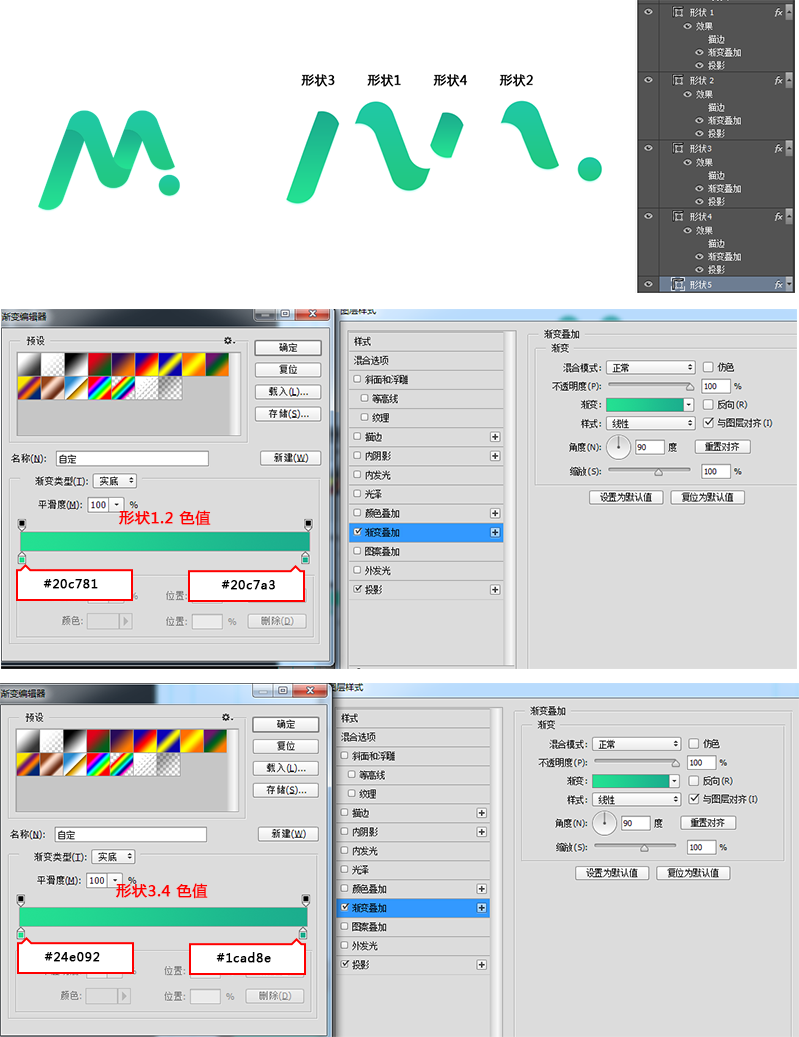The height and width of the screenshot is (1037, 799).
Task: Click the shape thumbnail icon of layer 形状4
Action: coord(678,216)
